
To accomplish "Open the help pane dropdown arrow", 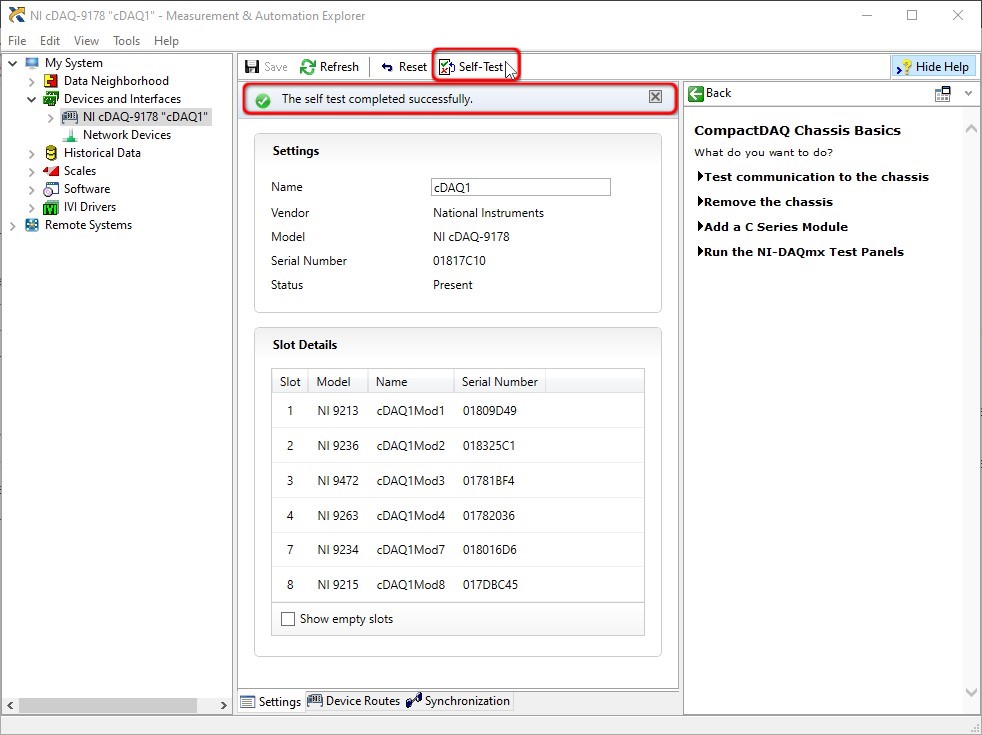I will [x=968, y=93].
